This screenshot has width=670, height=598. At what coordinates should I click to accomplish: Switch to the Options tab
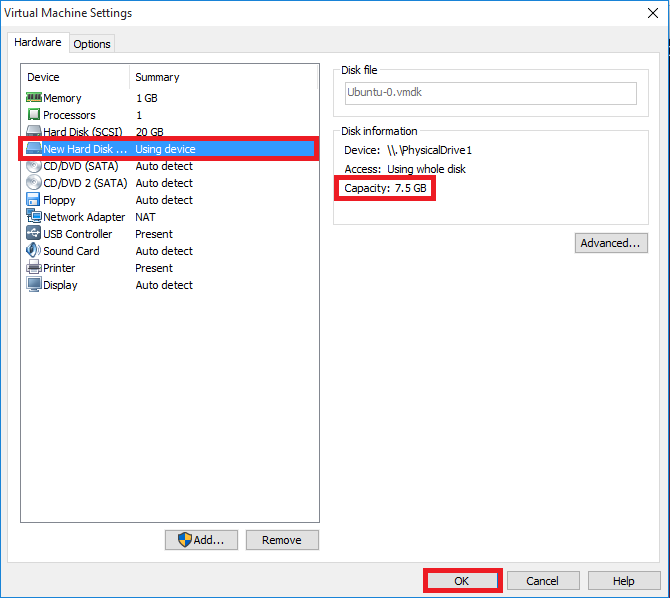pos(92,44)
